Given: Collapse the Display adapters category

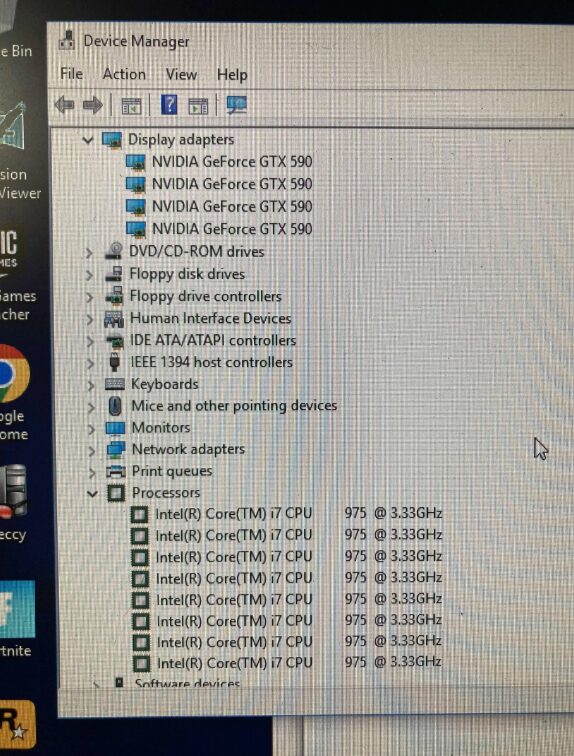Looking at the screenshot, I should click(88, 140).
